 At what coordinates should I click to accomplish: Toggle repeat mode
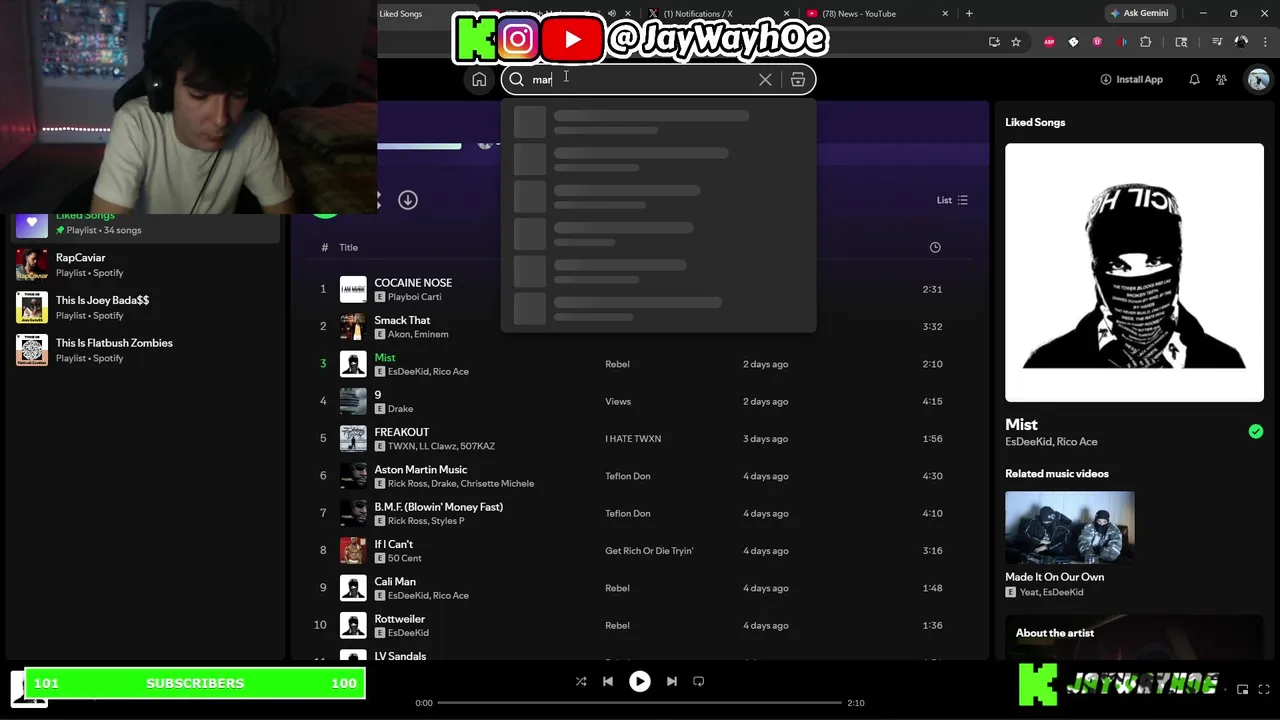pos(699,681)
